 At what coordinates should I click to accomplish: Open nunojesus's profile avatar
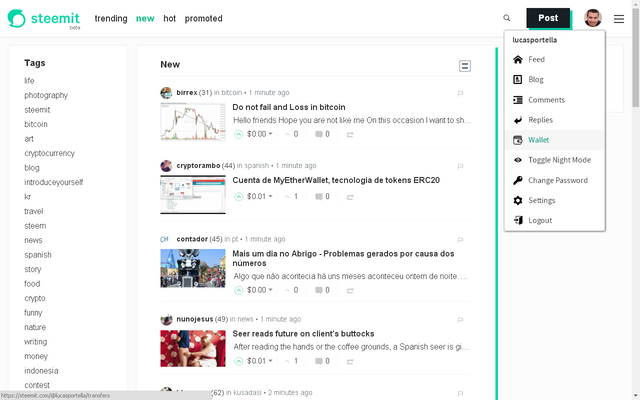(x=166, y=319)
